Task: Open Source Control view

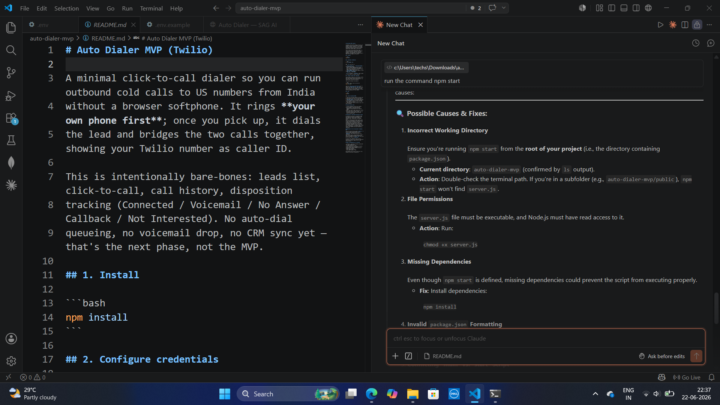Action: coord(11,73)
